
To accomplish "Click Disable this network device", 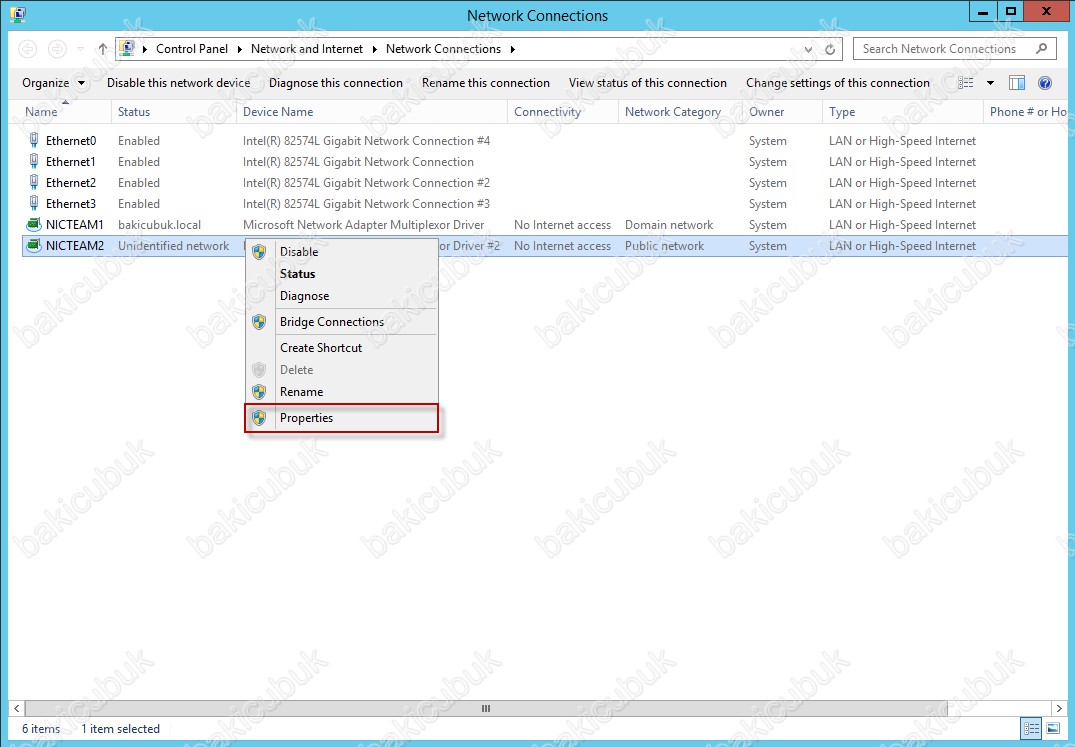I will (178, 83).
